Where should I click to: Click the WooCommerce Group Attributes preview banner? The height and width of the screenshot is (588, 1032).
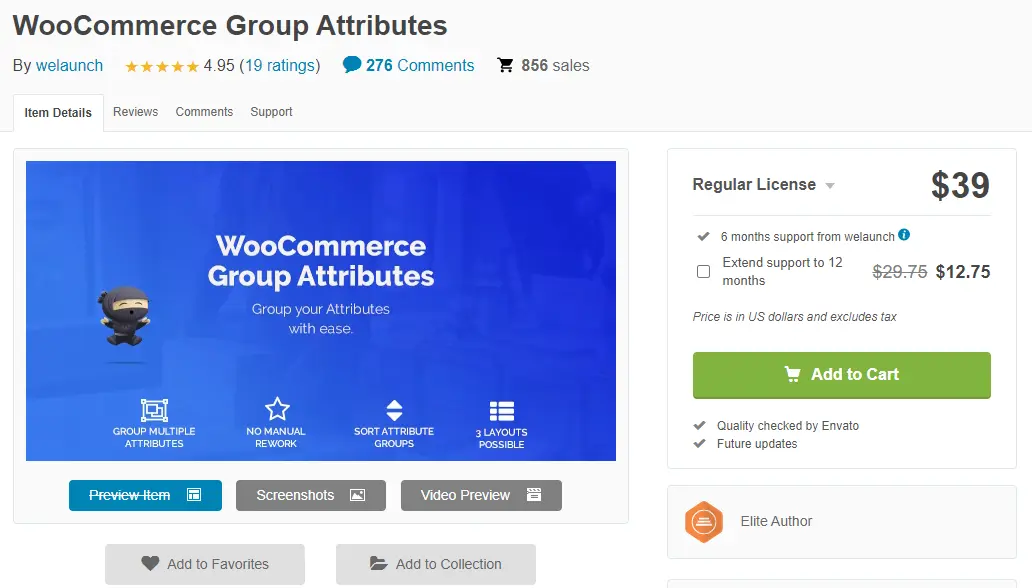(321, 311)
